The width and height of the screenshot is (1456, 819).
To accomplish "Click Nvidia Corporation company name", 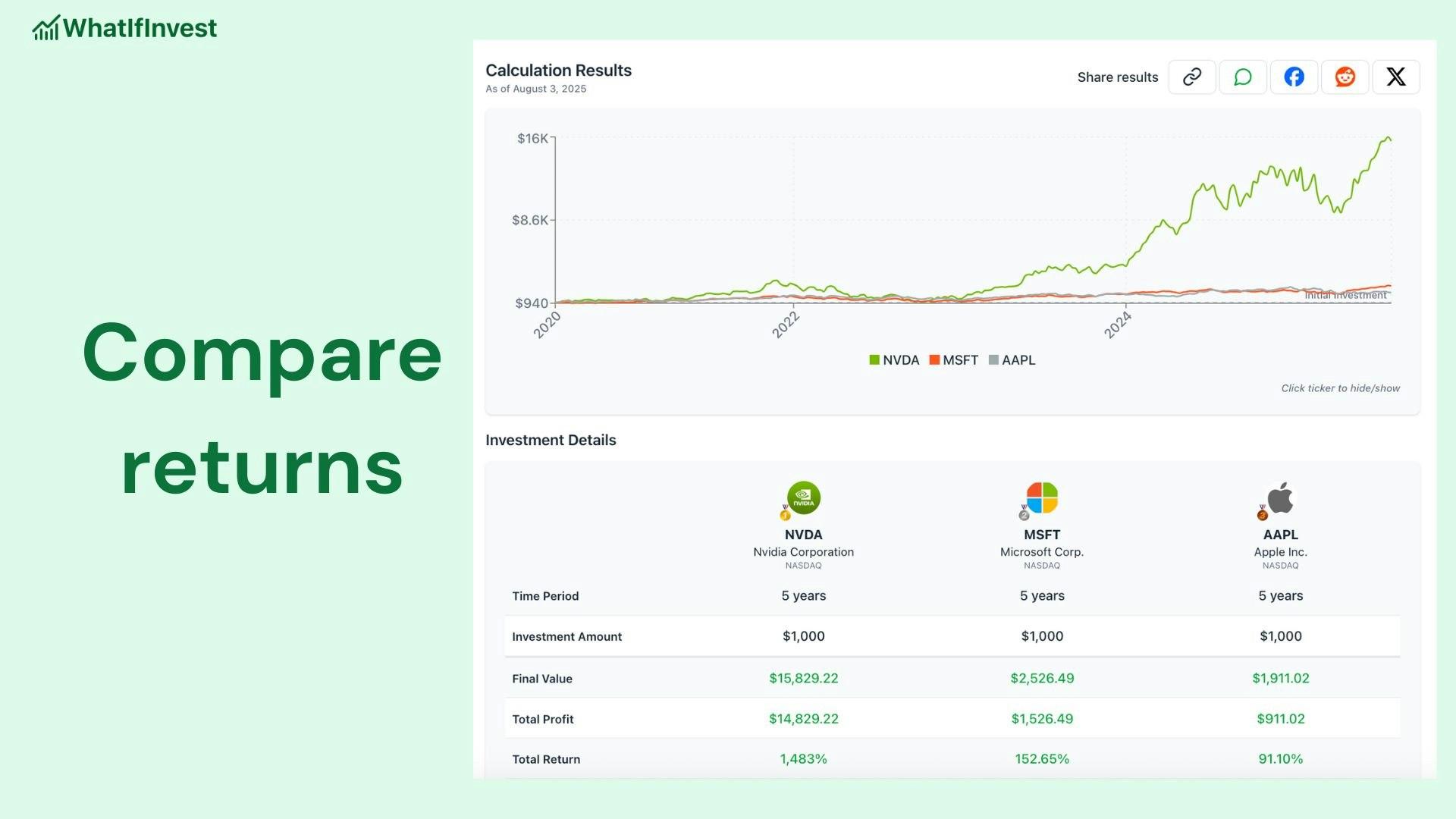I will tap(804, 552).
